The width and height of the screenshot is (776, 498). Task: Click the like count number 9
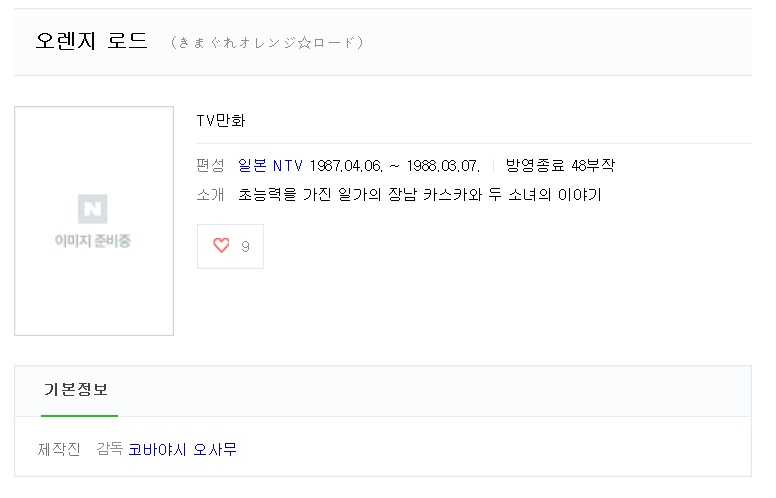tap(245, 246)
